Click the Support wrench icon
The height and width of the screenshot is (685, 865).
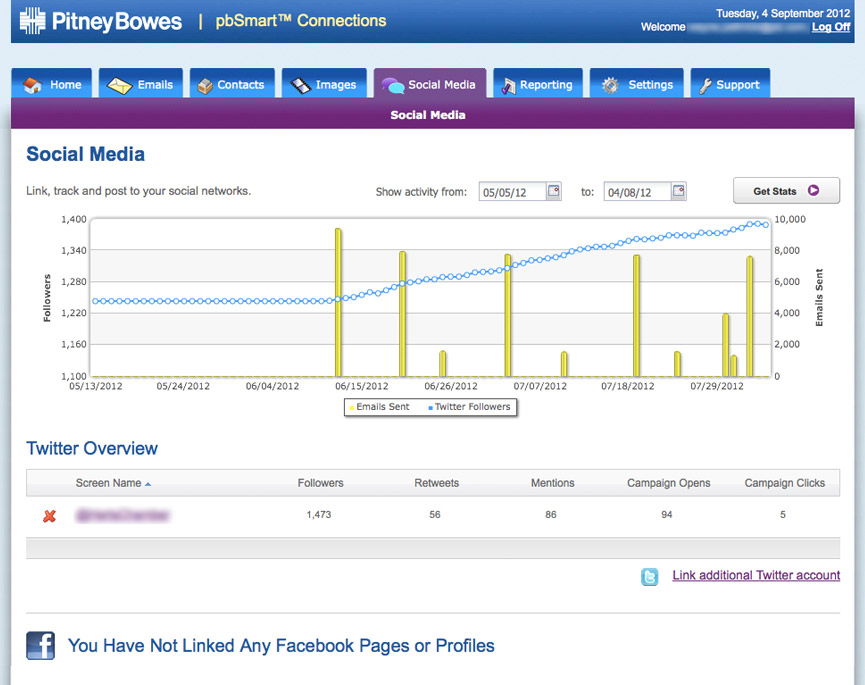coord(705,85)
